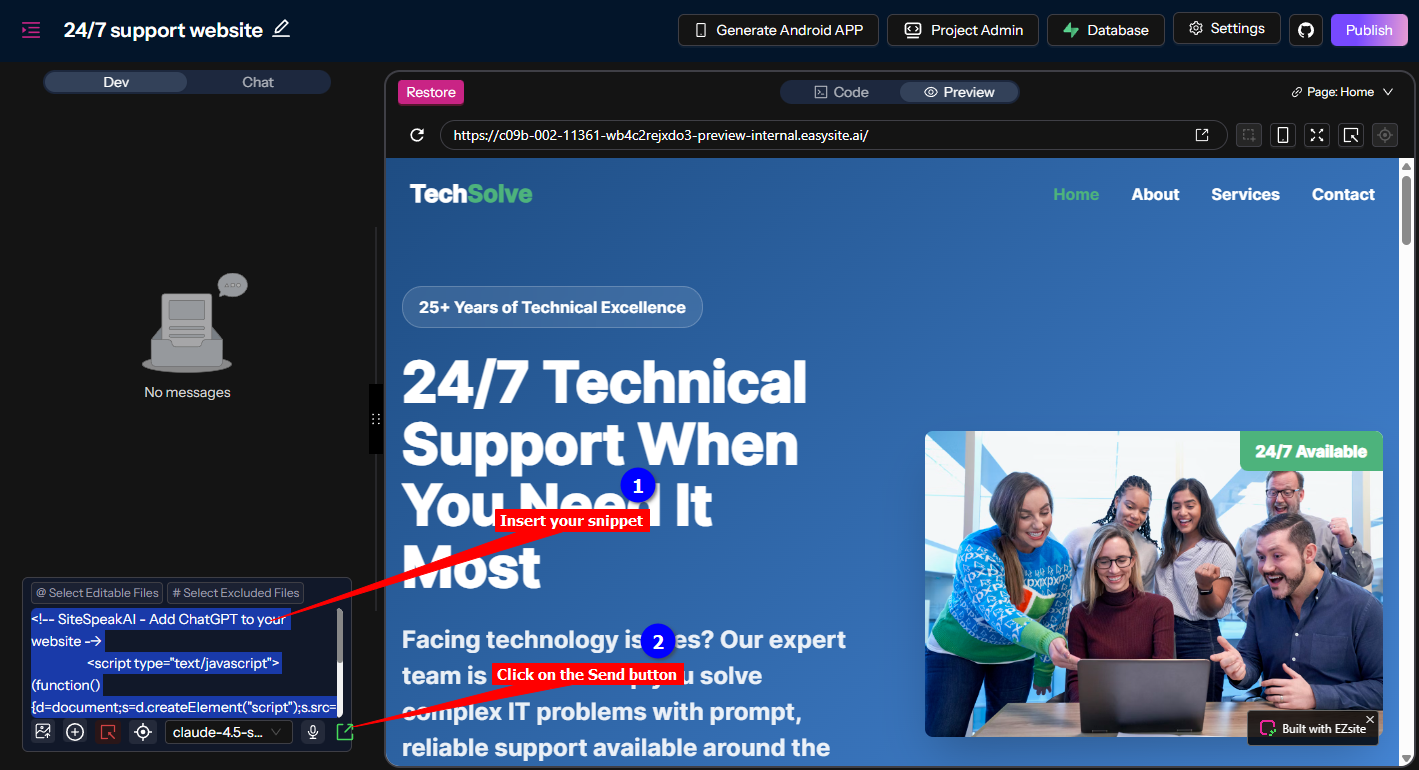Click the Built with EZsite badge
The width and height of the screenshot is (1419, 770).
tap(1312, 728)
